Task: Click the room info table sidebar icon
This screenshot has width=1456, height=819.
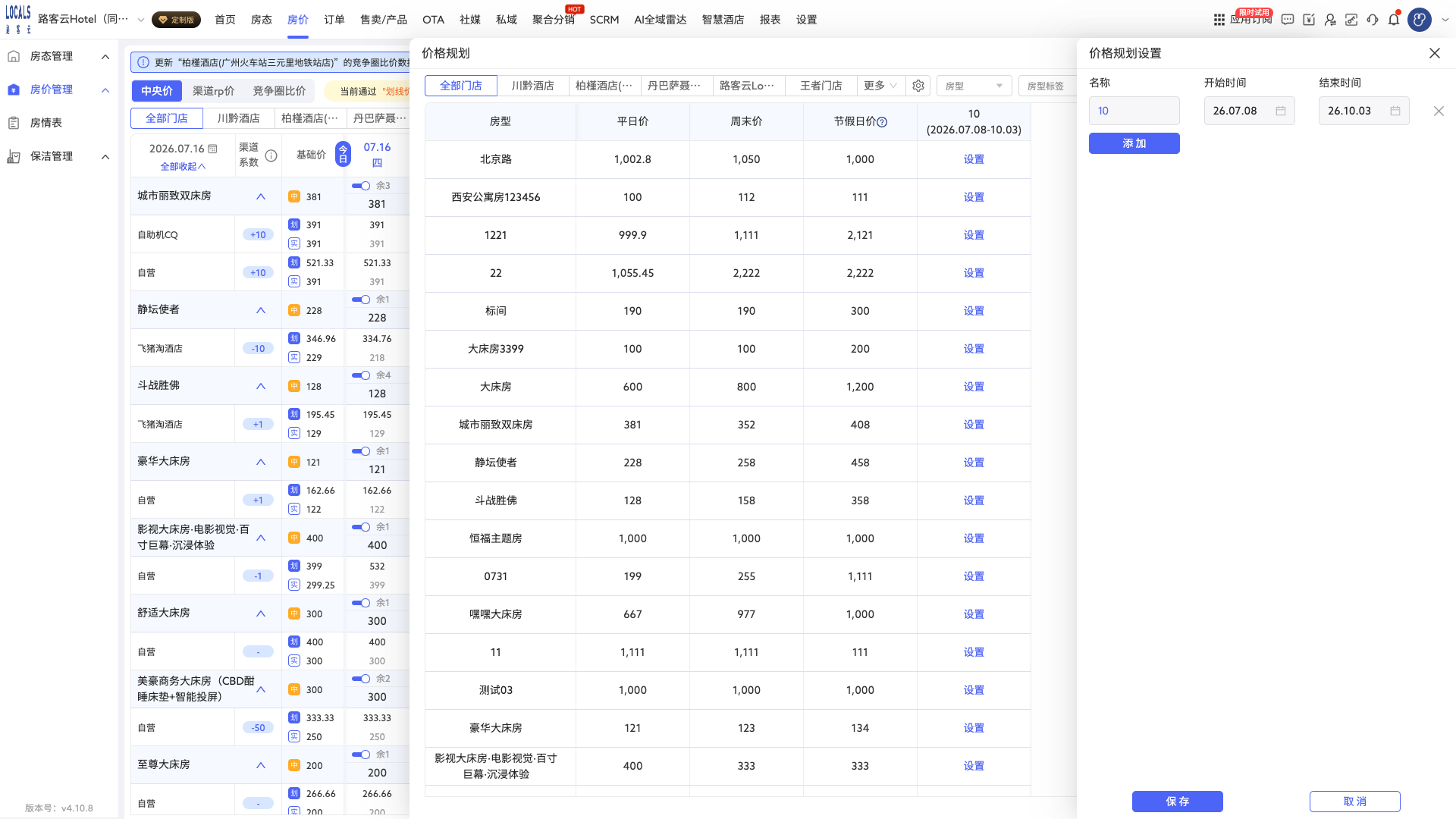Action: 14,123
